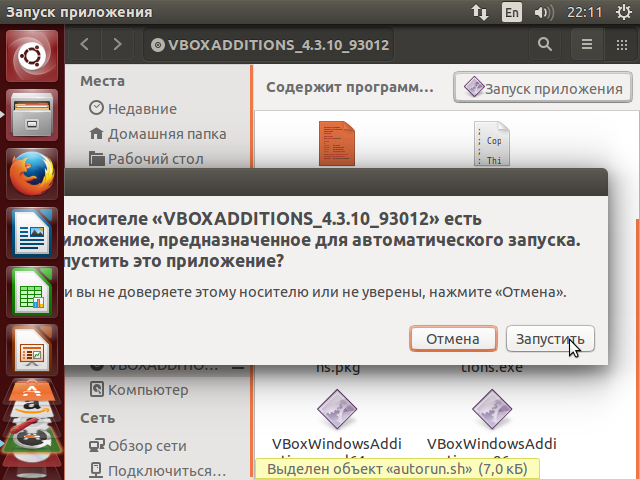The width and height of the screenshot is (640, 480).
Task: Click the status text about autorun.sh
Action: (397, 469)
